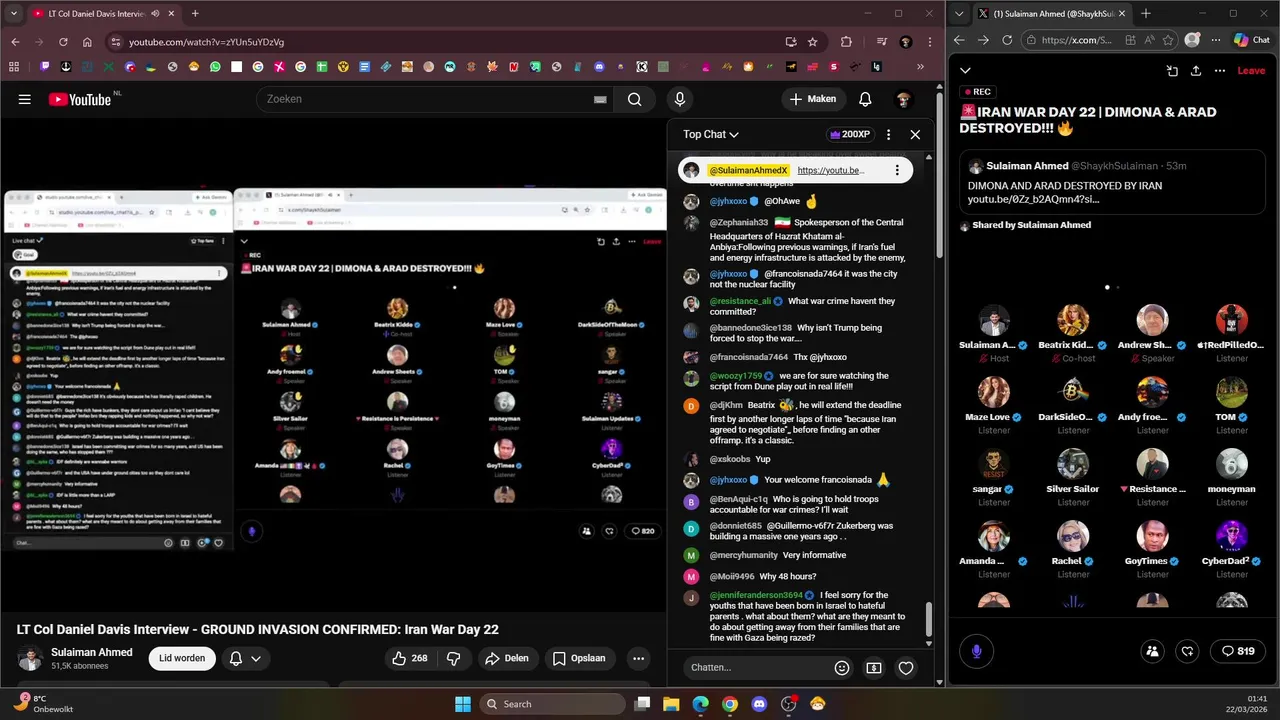1280x720 pixels.
Task: Open the X Space 819 comments
Action: [x=1237, y=651]
